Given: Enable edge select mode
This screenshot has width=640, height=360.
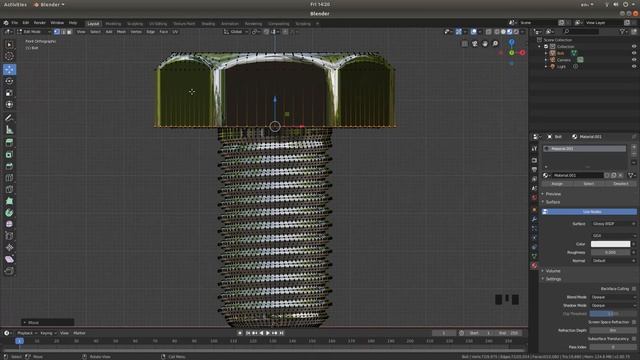Looking at the screenshot, I should tap(63, 31).
